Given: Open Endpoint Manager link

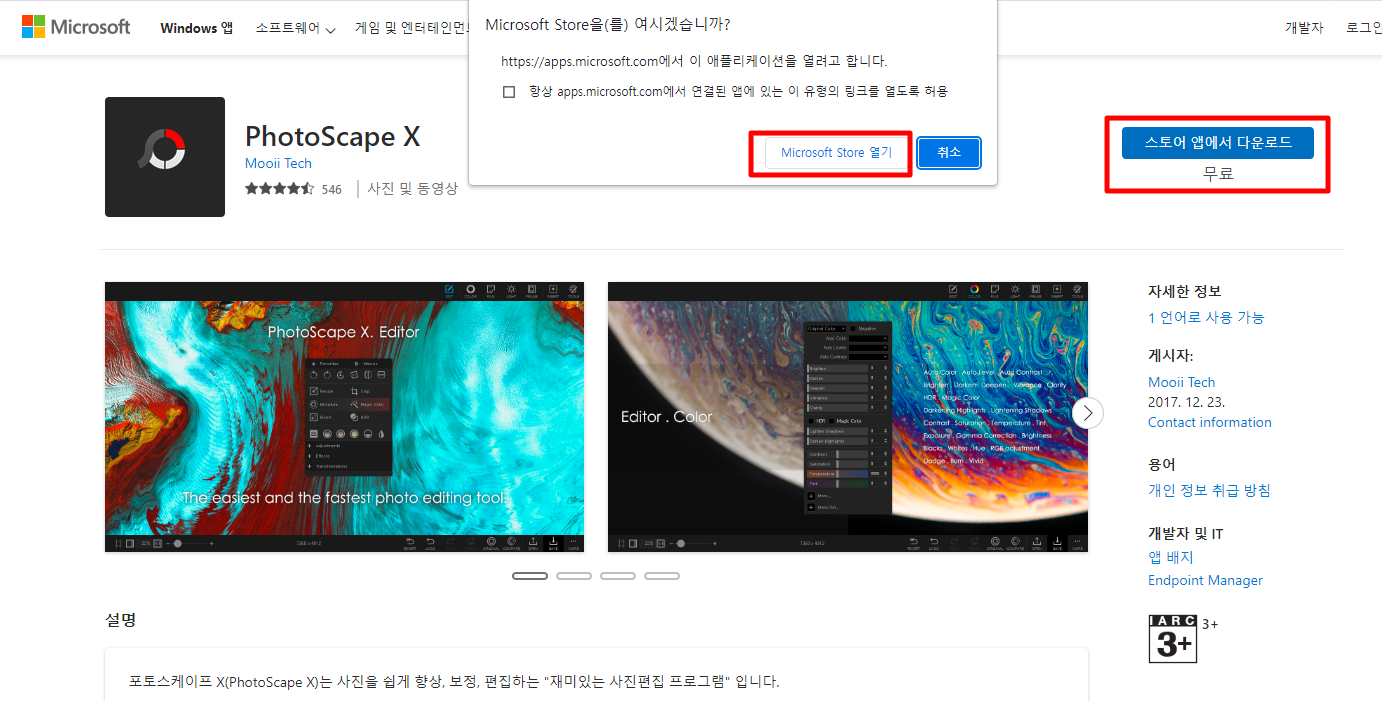Looking at the screenshot, I should click(1205, 580).
